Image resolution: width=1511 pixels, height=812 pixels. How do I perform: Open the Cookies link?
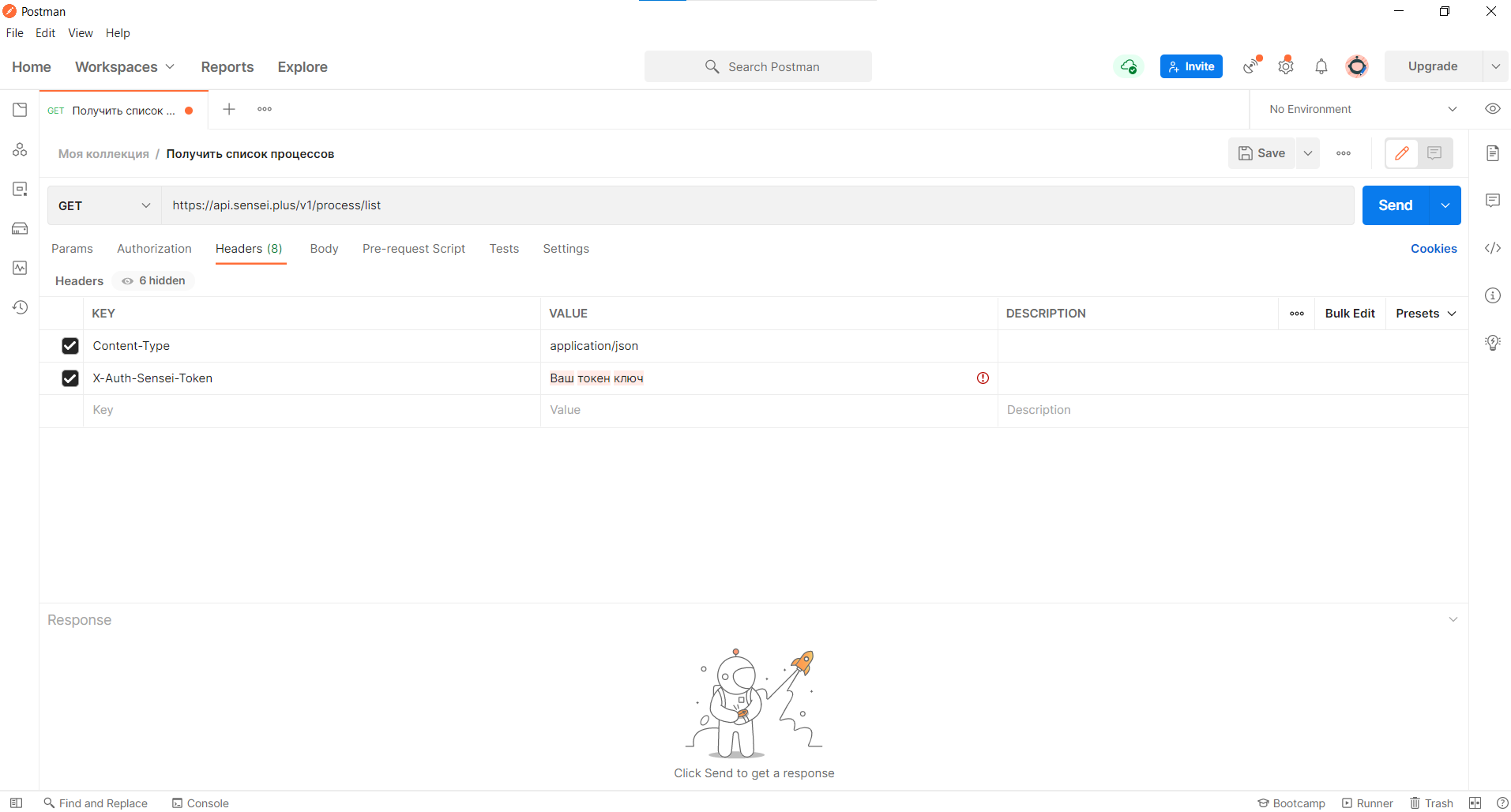[1434, 249]
